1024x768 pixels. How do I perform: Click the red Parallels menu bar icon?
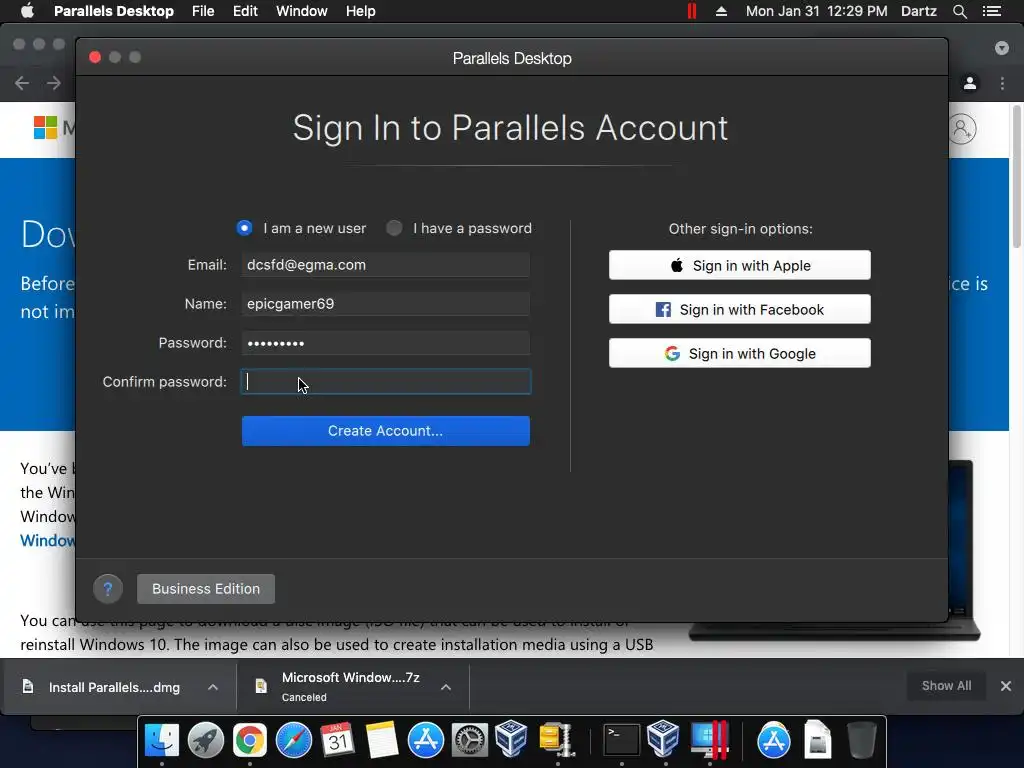click(692, 11)
